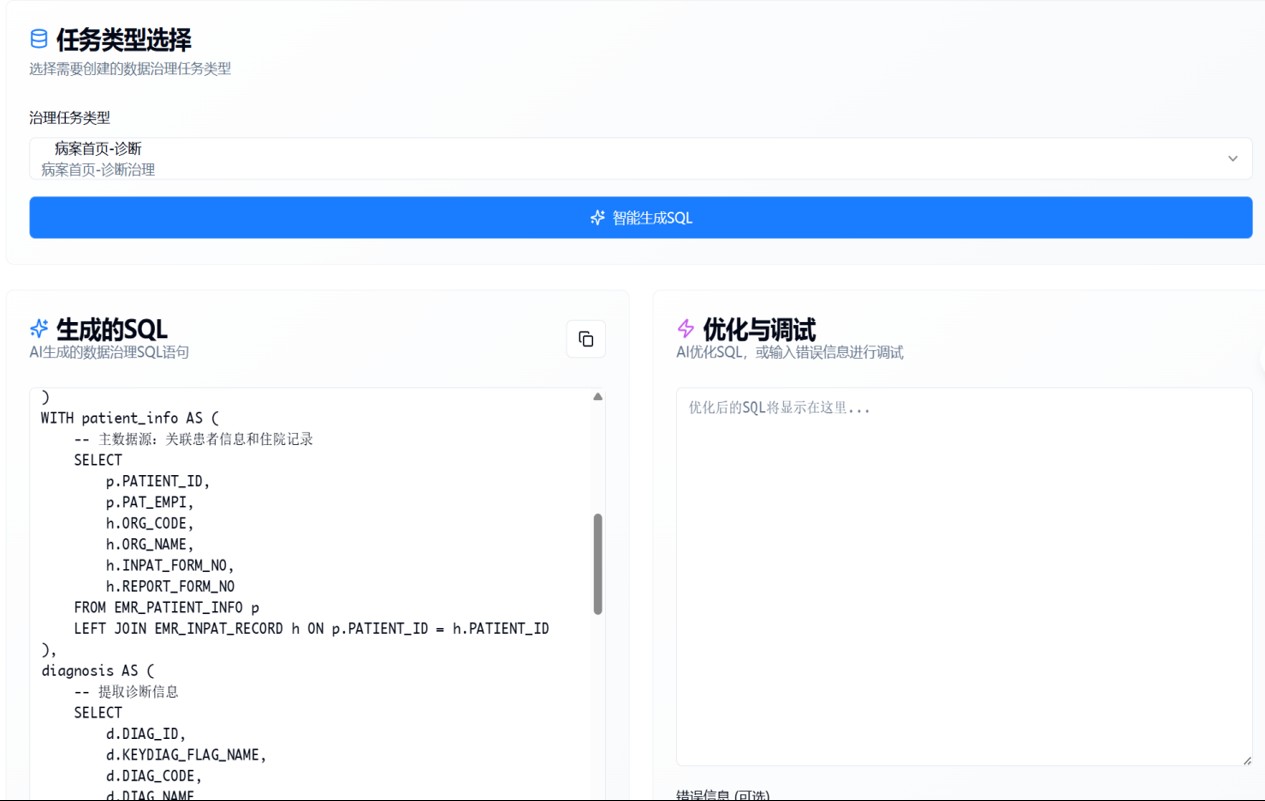Click the 生成的SQL panel title
Screen dimensions: 1265x801
click(x=112, y=329)
